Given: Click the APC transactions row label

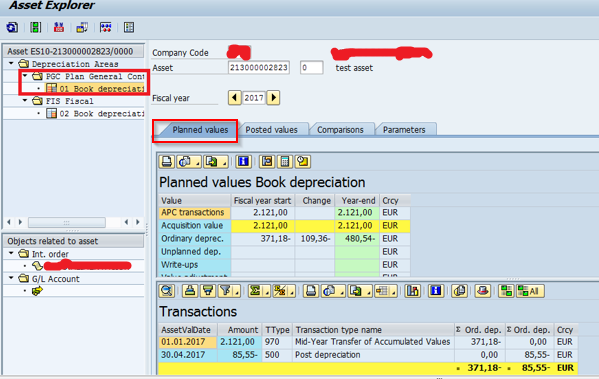Looking at the screenshot, I should (x=194, y=212).
